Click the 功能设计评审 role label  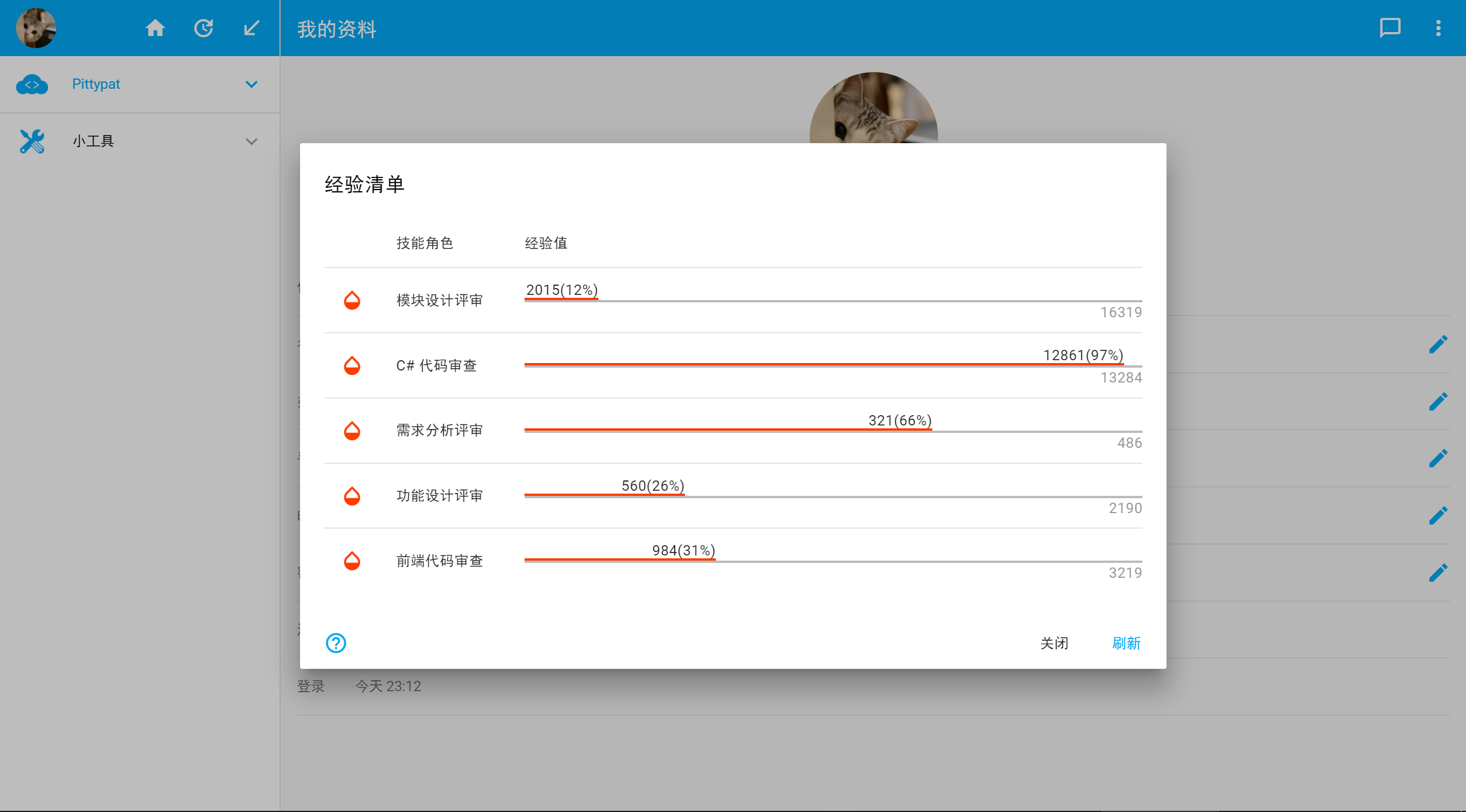click(x=440, y=495)
